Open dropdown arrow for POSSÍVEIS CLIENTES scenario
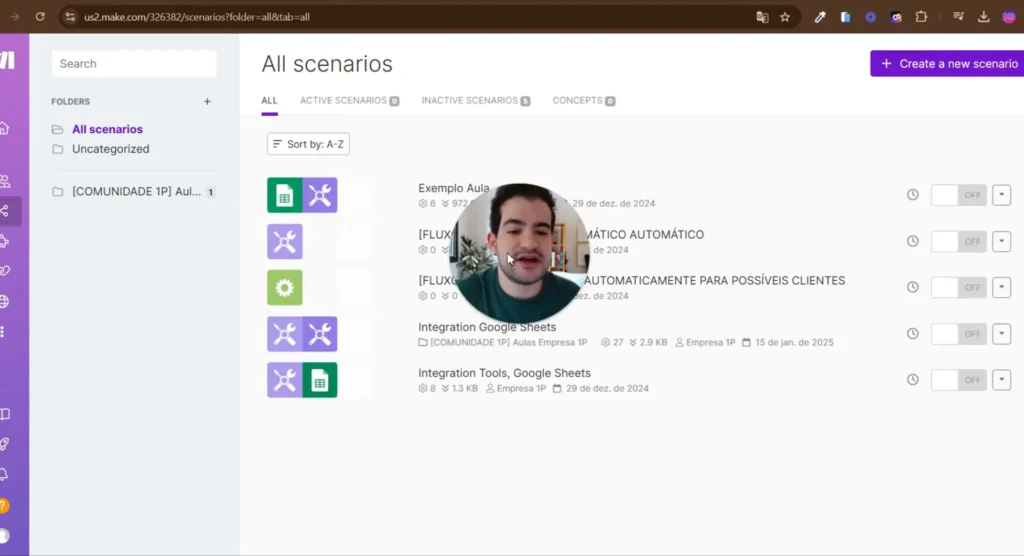Screen dimensions: 1024x556 pos(1001,287)
